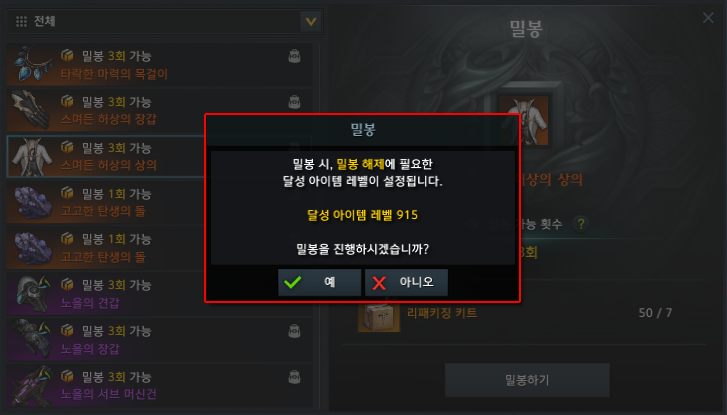Select the first 고고한 탄생의 돌 stone icon
The image size is (727, 415).
[x=32, y=202]
